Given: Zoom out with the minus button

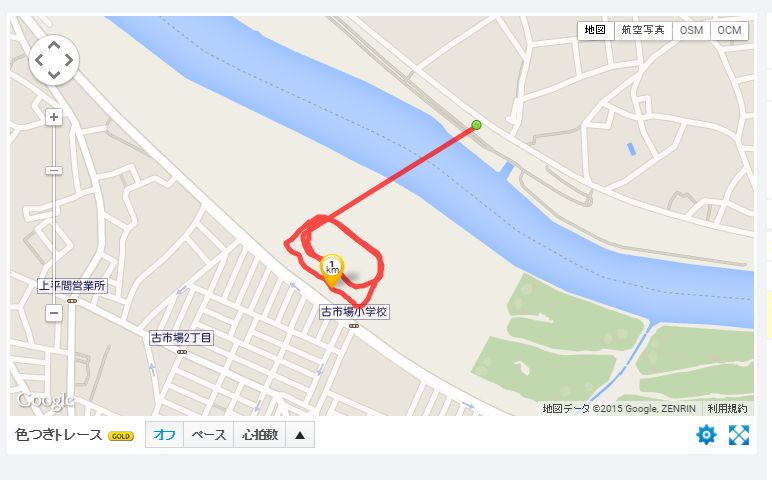Looking at the screenshot, I should pos(54,313).
